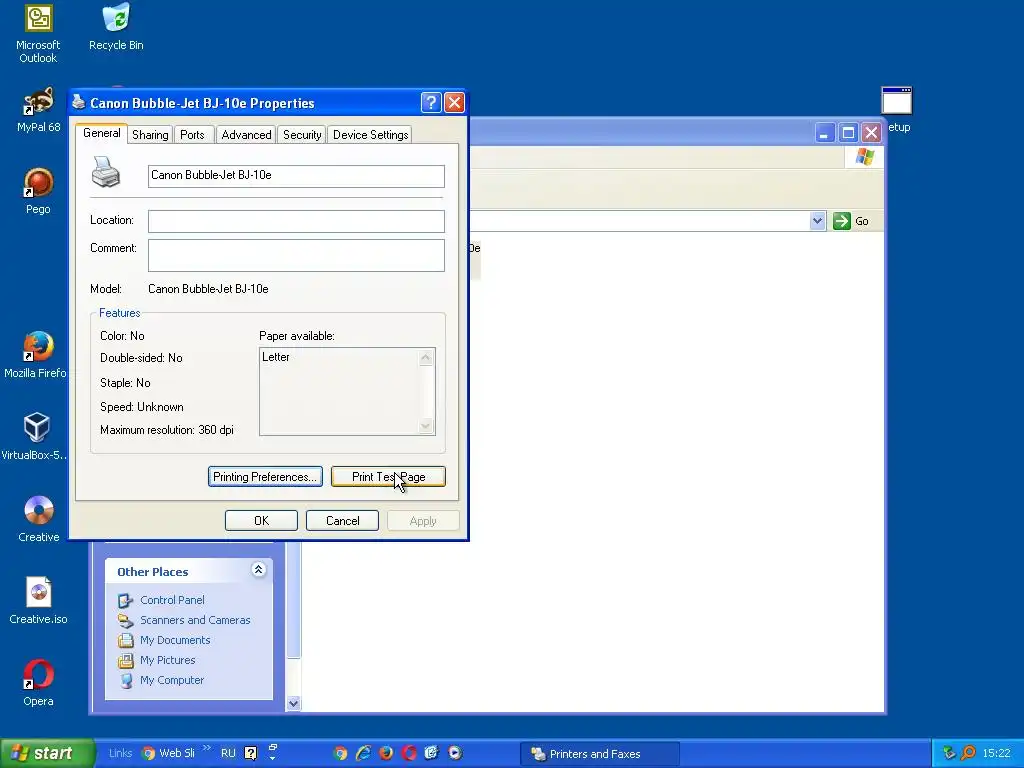The width and height of the screenshot is (1024, 768).
Task: Click the Start button
Action: (x=46, y=753)
